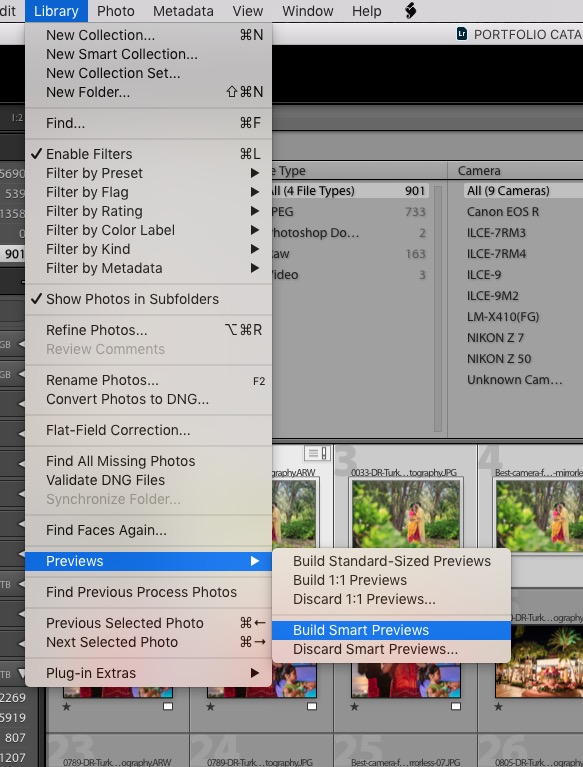This screenshot has height=767, width=583.
Task: Click the star rating under thumbnail 25
Action: tap(355, 706)
